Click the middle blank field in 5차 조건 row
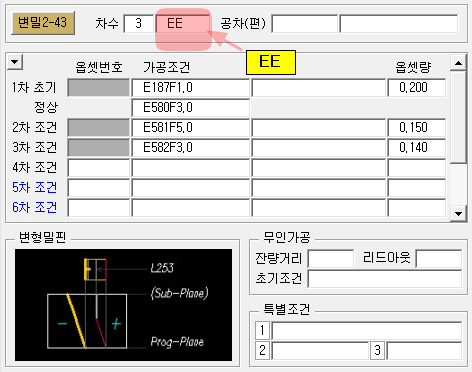The height and width of the screenshot is (372, 472). (x=319, y=188)
